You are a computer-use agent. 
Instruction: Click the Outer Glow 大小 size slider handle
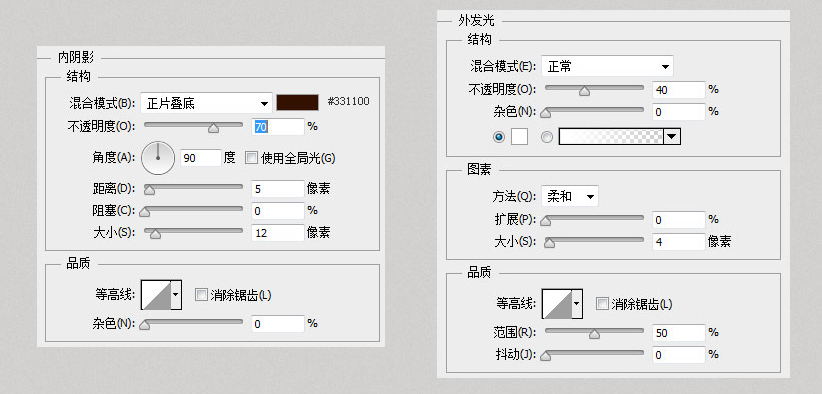(x=549, y=243)
